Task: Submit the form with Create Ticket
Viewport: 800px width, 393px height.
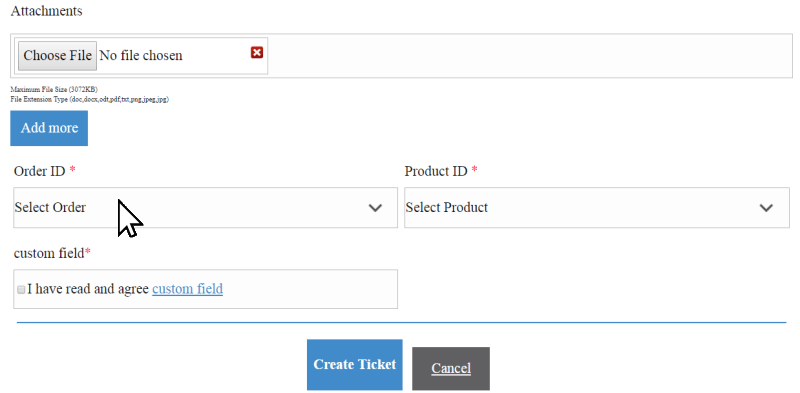Action: pyautogui.click(x=355, y=364)
